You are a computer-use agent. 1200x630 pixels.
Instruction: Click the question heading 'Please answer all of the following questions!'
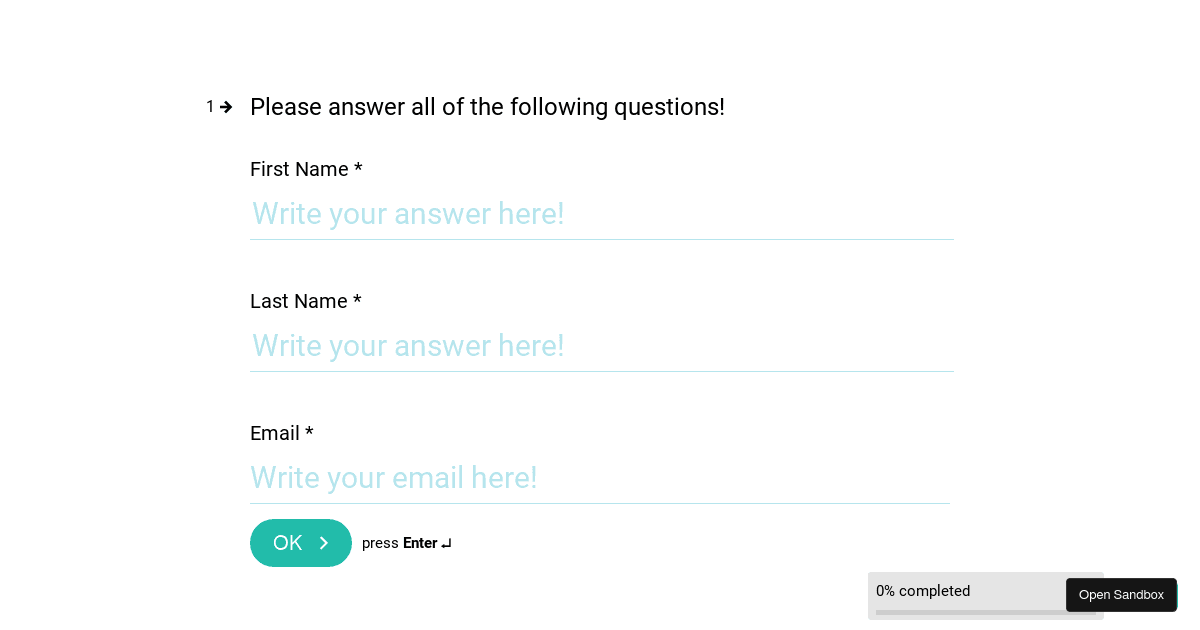pyautogui.click(x=487, y=107)
